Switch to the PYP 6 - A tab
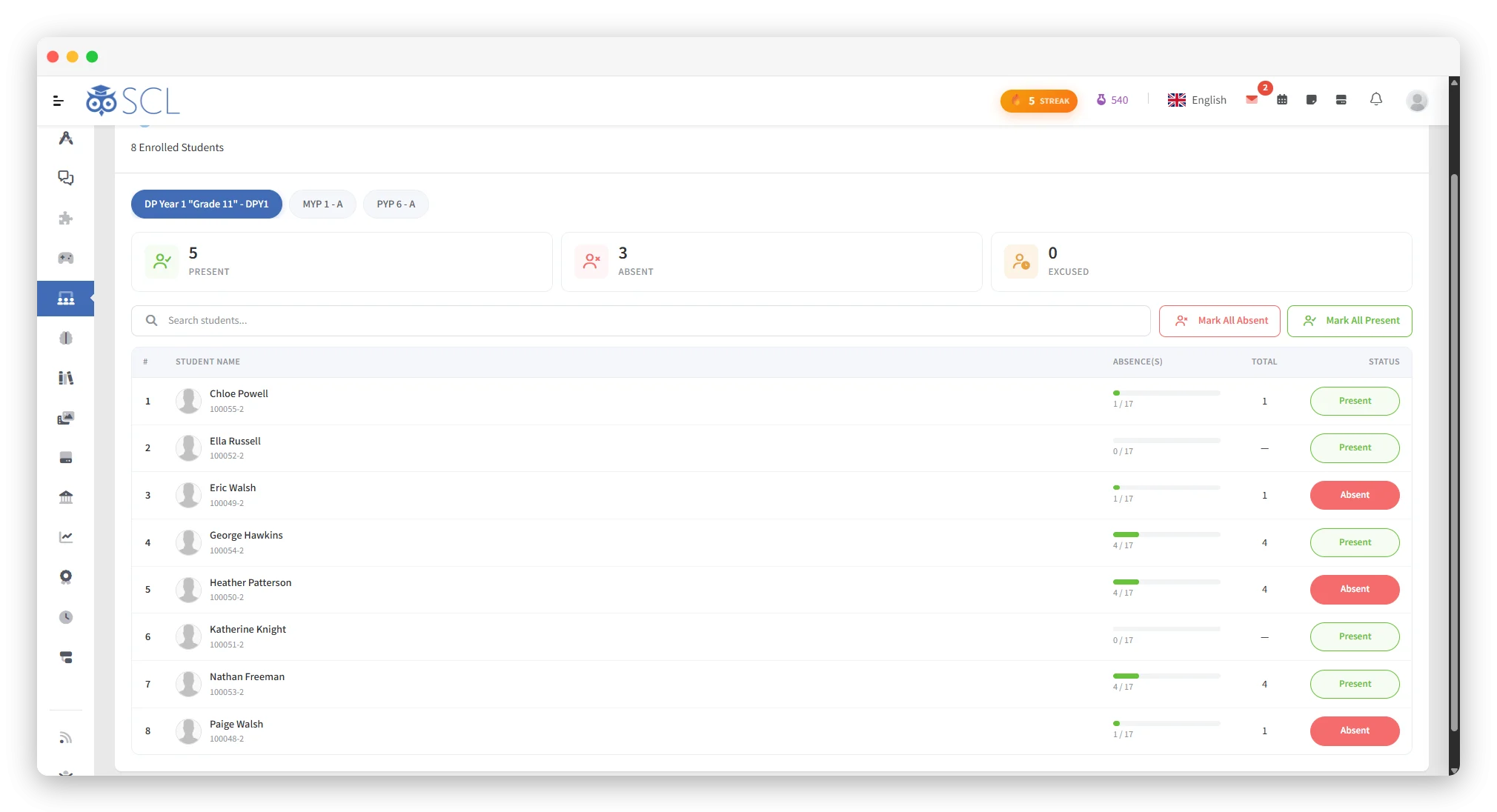The image size is (1497, 812). click(x=396, y=204)
